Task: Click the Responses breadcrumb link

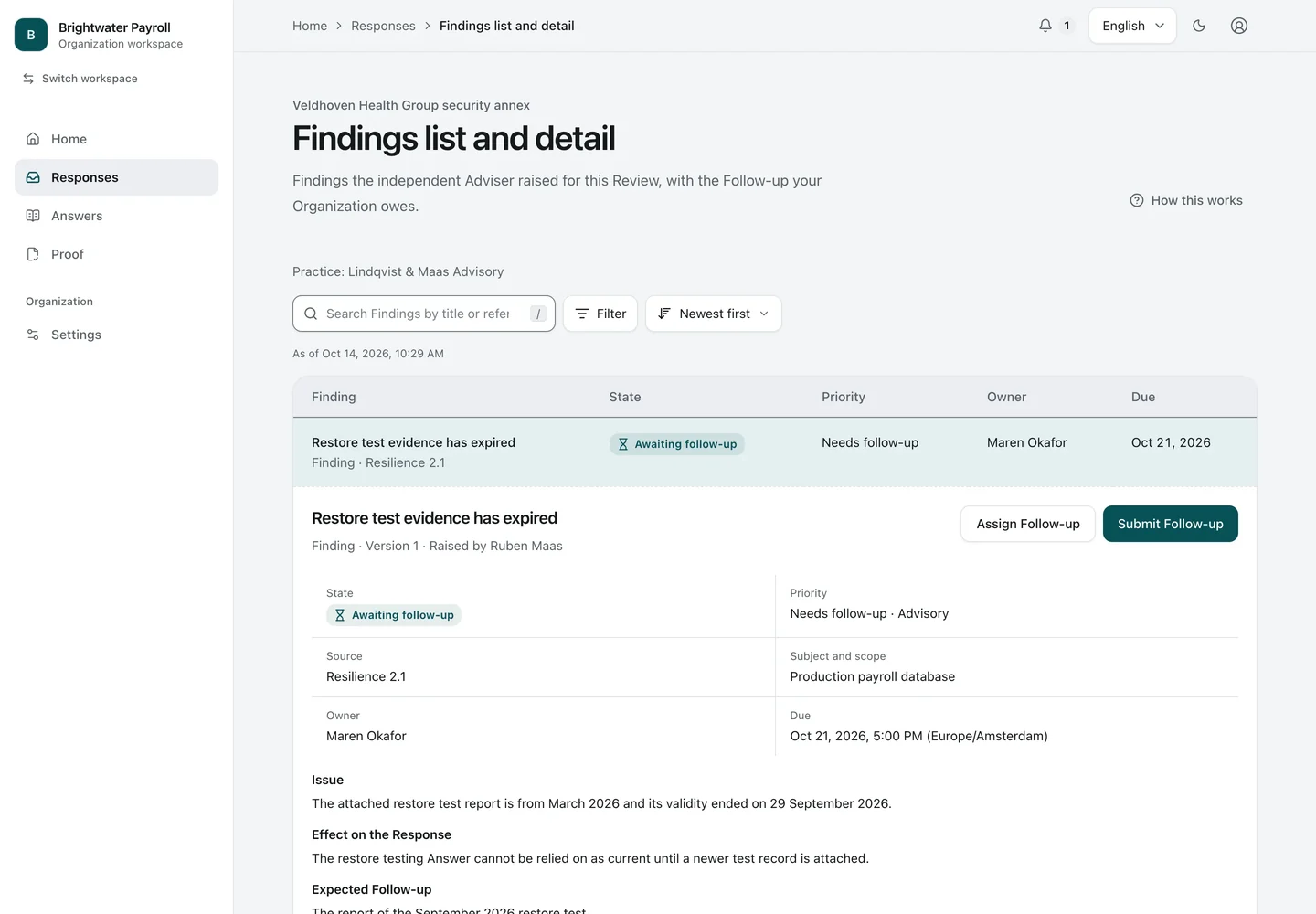Action: (x=383, y=26)
